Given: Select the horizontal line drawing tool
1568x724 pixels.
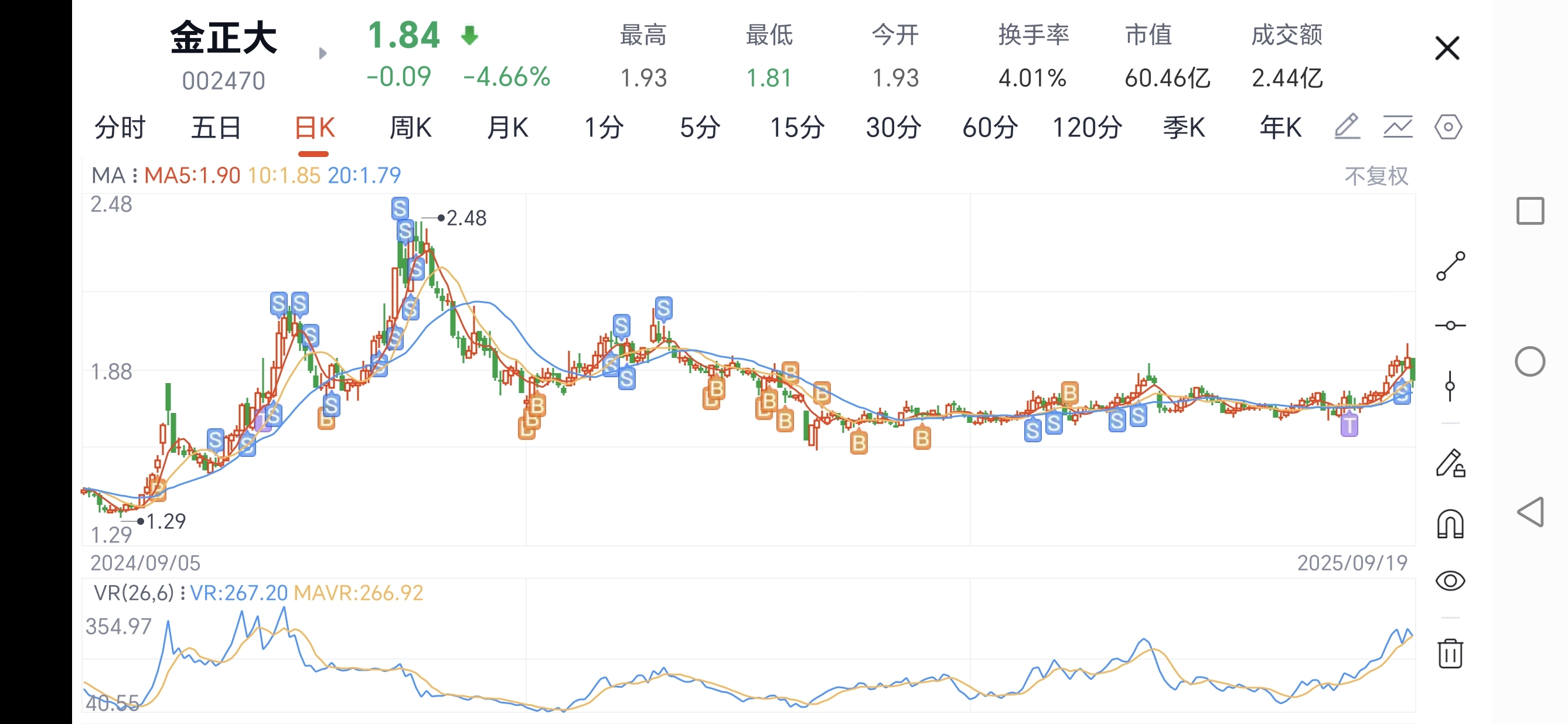Looking at the screenshot, I should [x=1451, y=326].
